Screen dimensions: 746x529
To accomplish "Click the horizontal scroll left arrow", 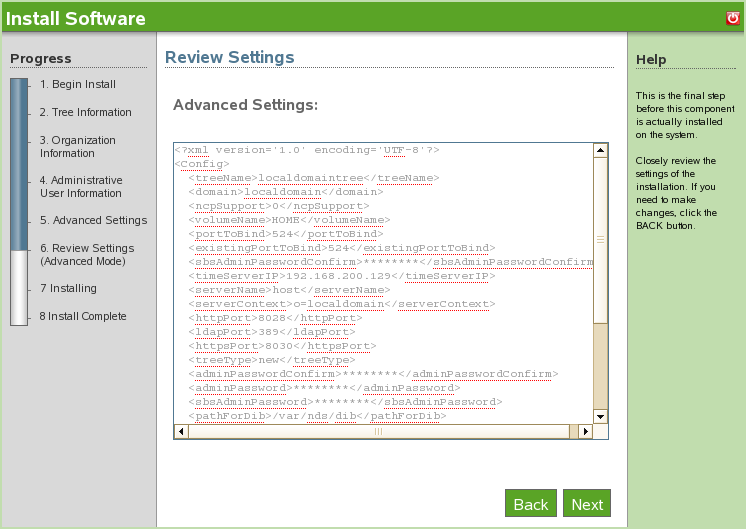I will [x=181, y=431].
